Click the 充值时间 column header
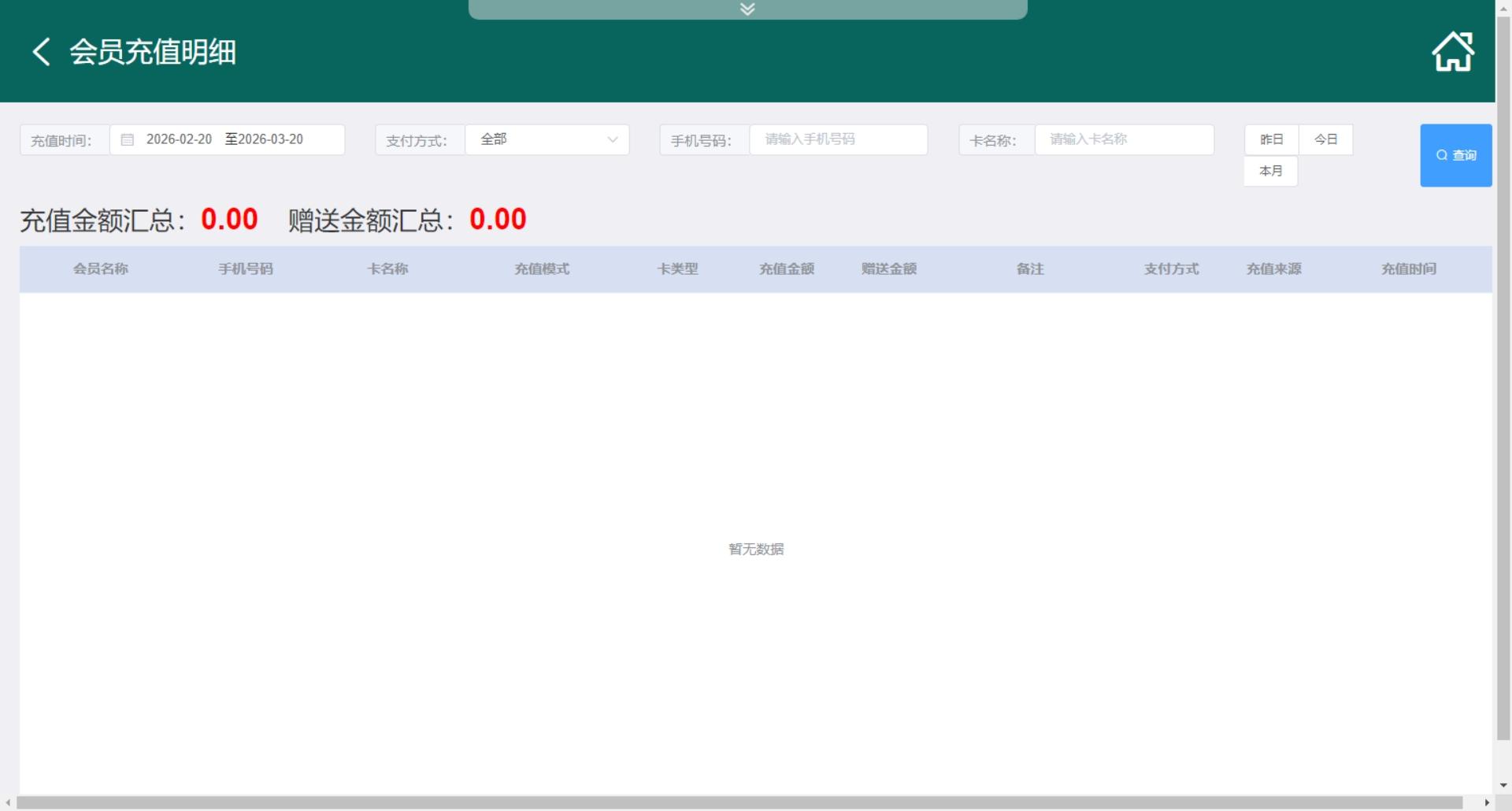 (1409, 269)
